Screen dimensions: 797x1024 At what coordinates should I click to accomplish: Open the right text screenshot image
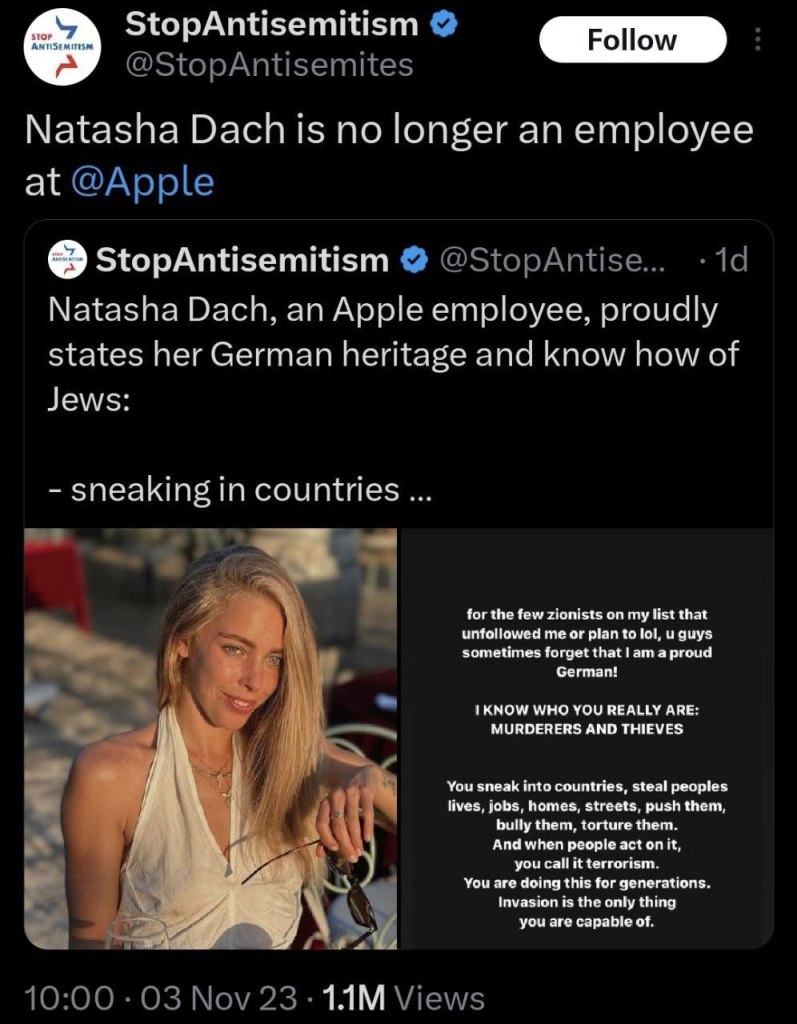pyautogui.click(x=587, y=738)
